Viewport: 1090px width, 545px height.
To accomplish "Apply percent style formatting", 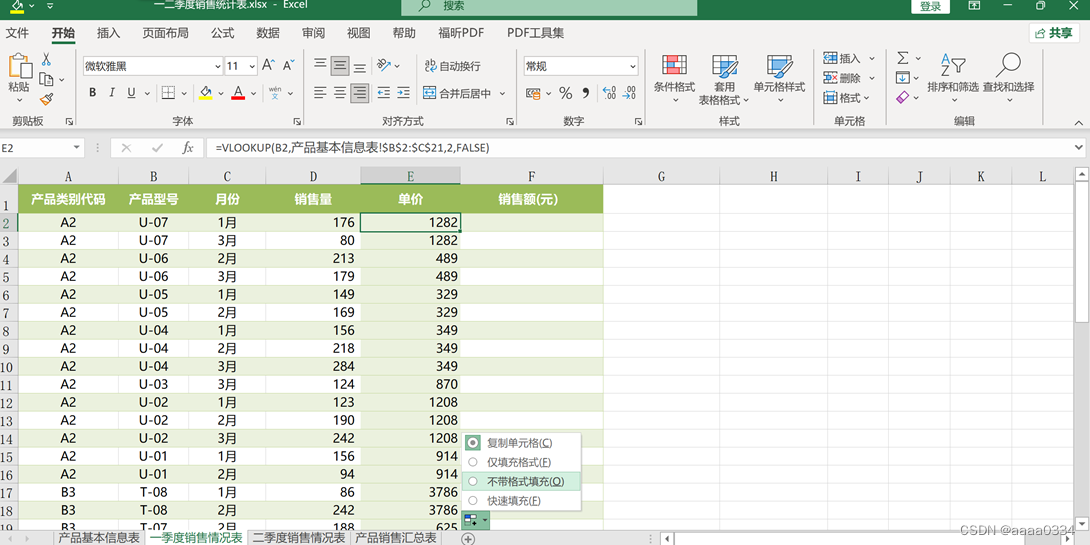I will coord(566,93).
